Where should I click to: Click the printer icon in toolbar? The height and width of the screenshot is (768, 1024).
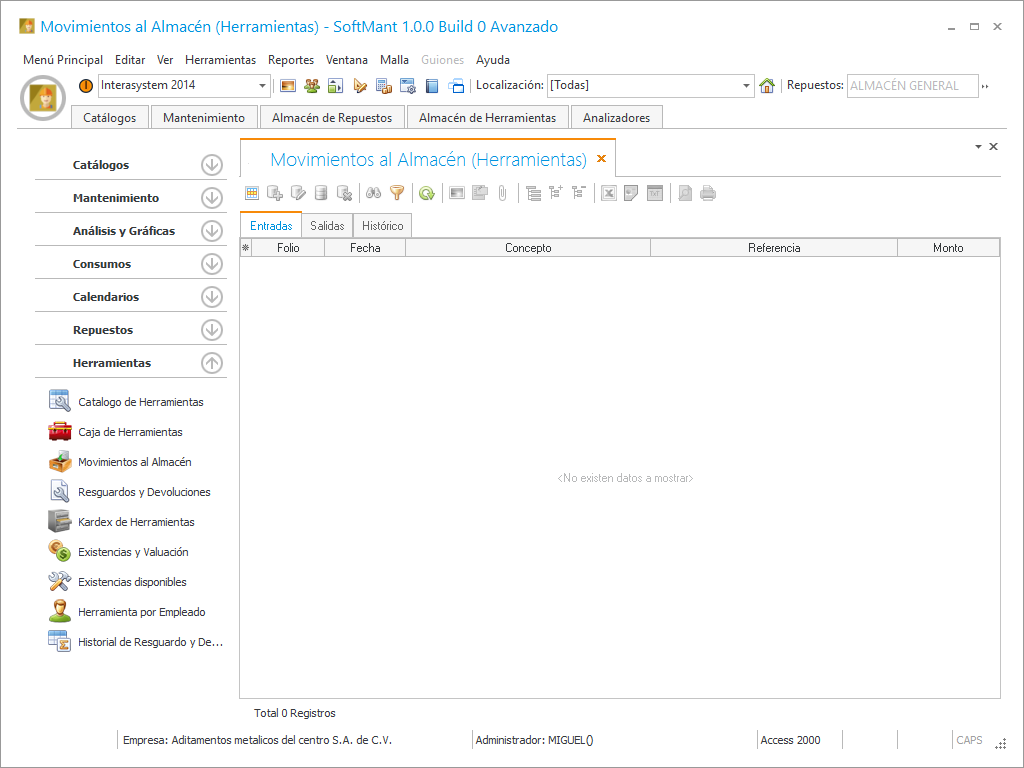(708, 194)
